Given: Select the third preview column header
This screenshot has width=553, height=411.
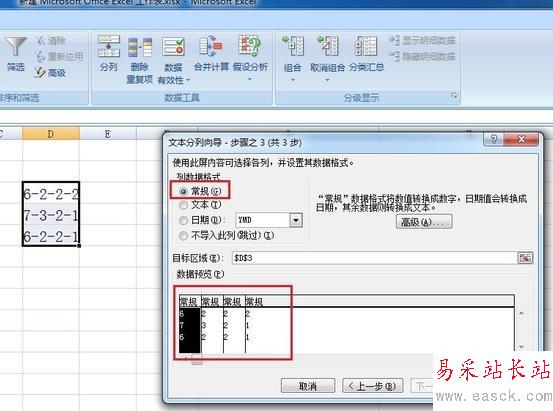Looking at the screenshot, I should pos(234,301).
